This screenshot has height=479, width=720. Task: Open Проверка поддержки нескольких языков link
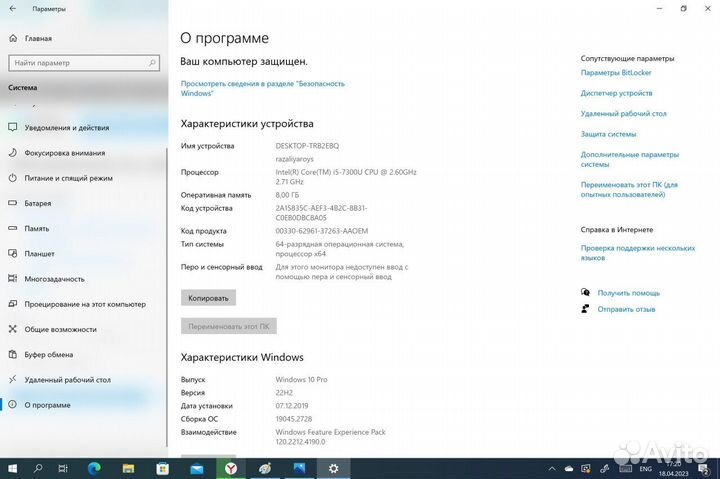[x=638, y=253]
